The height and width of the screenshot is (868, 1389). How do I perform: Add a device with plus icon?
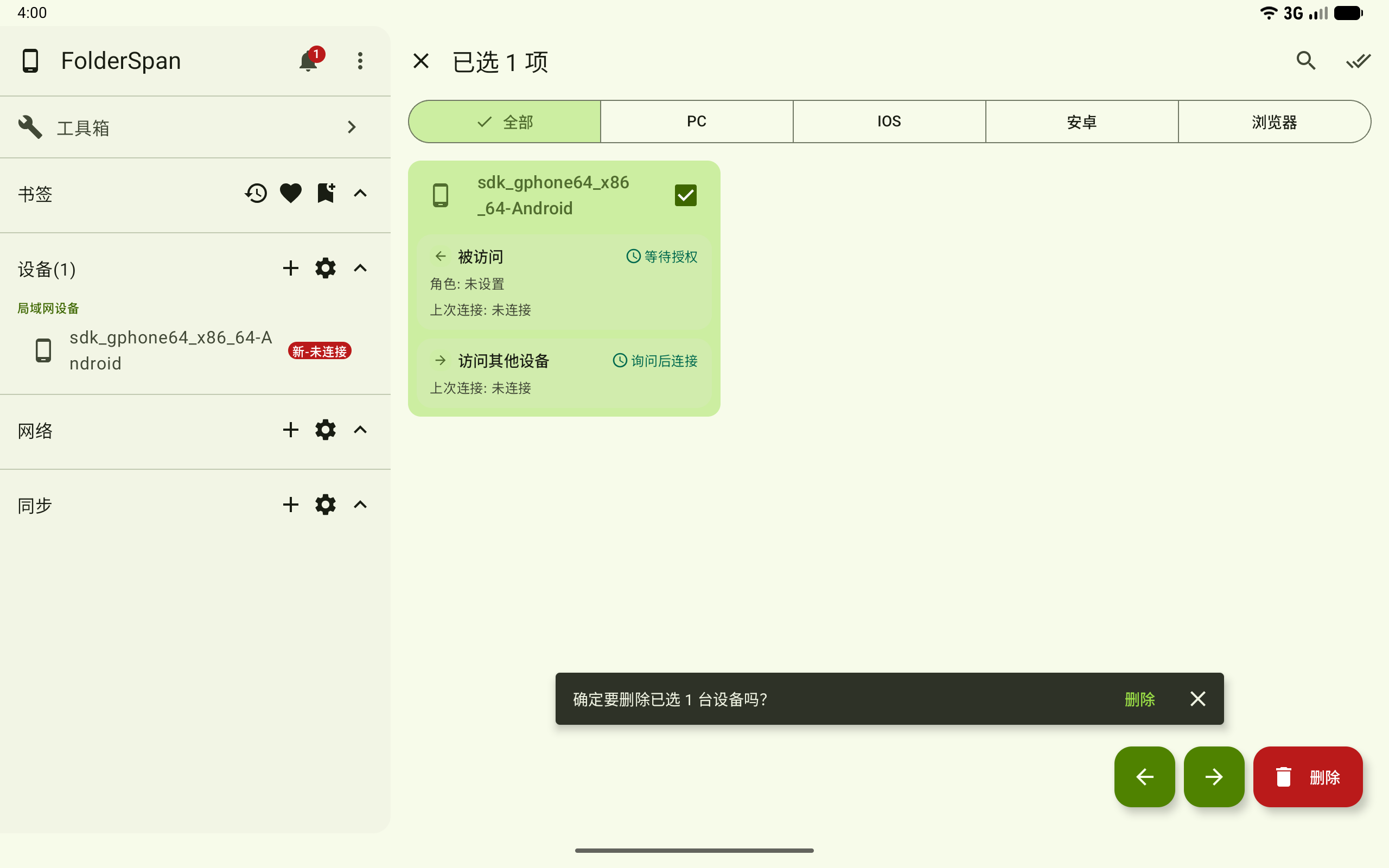(290, 268)
